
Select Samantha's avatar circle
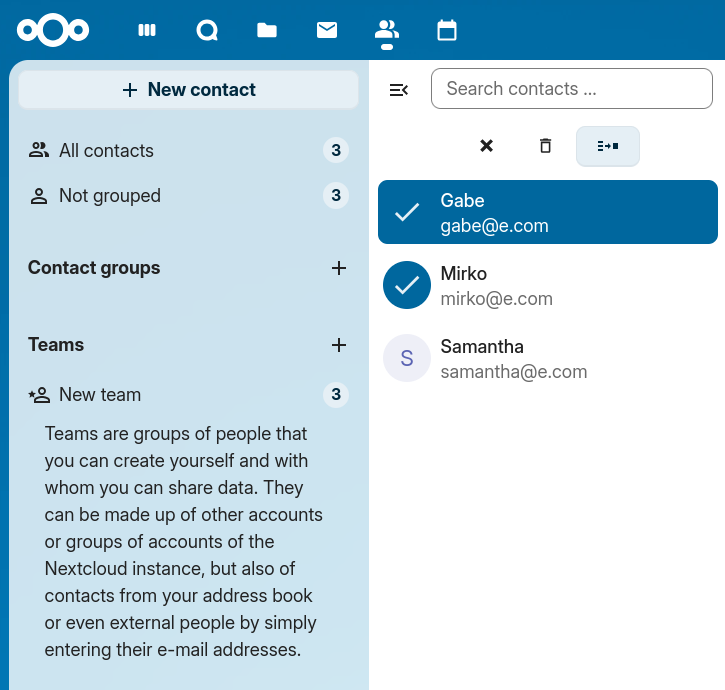407,358
